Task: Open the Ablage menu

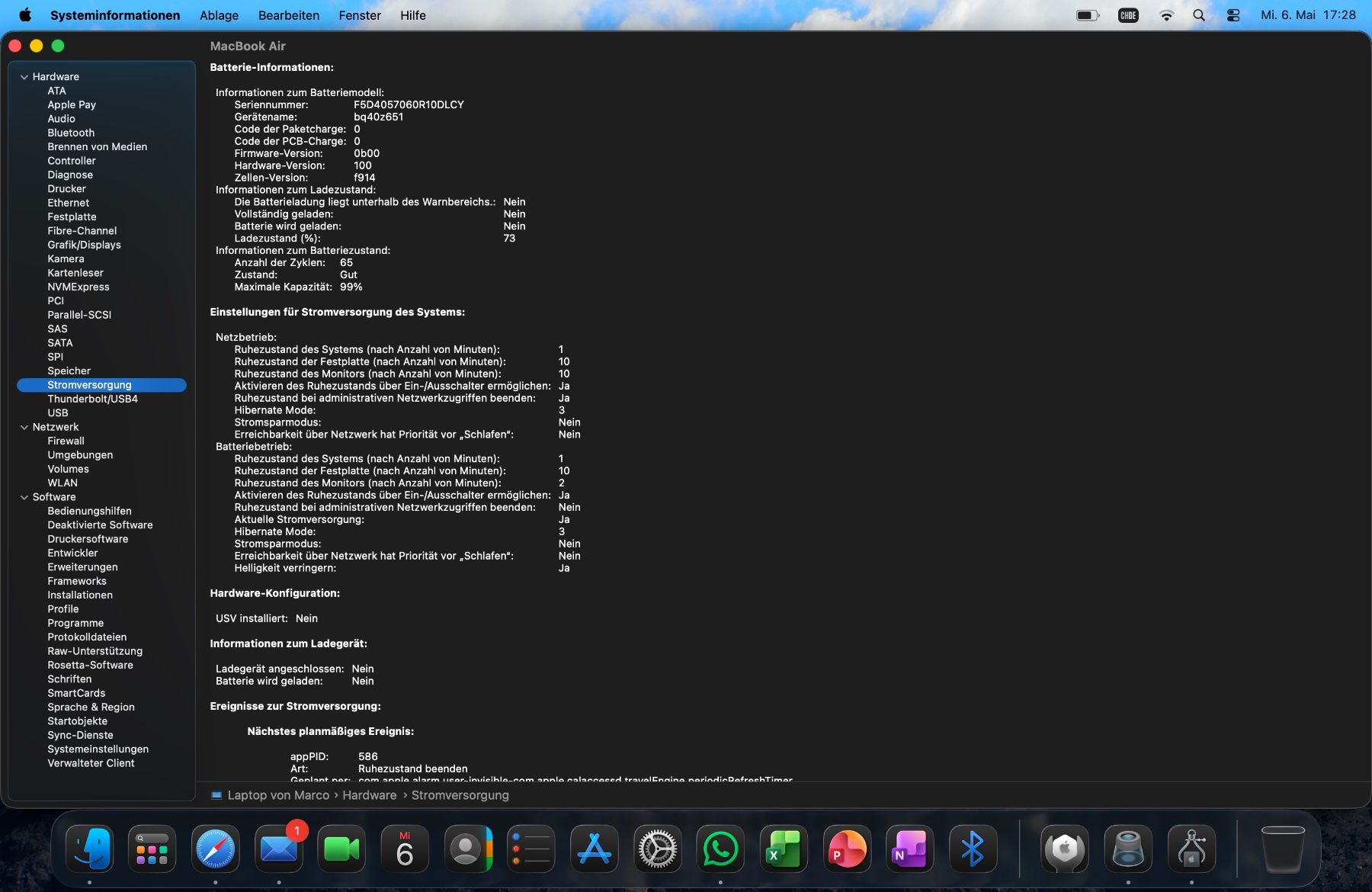Action: tap(219, 15)
